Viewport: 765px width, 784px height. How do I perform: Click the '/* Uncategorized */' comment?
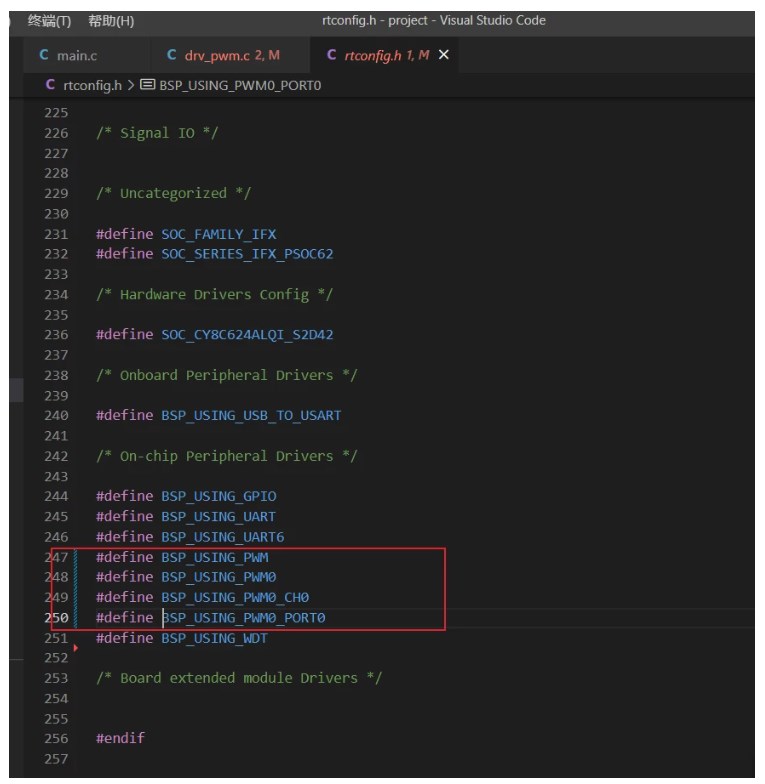(x=174, y=194)
